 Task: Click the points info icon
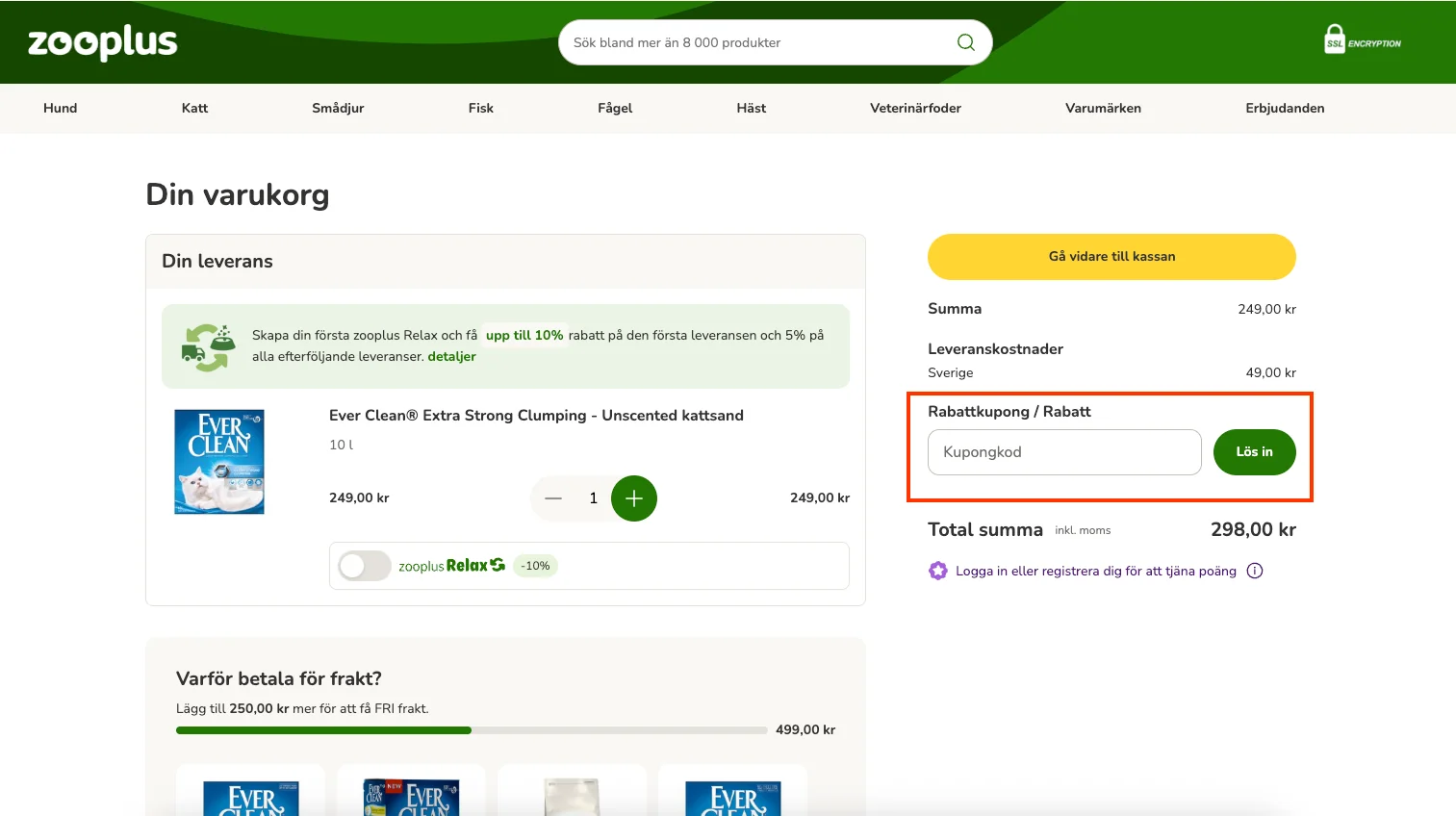click(x=1254, y=571)
